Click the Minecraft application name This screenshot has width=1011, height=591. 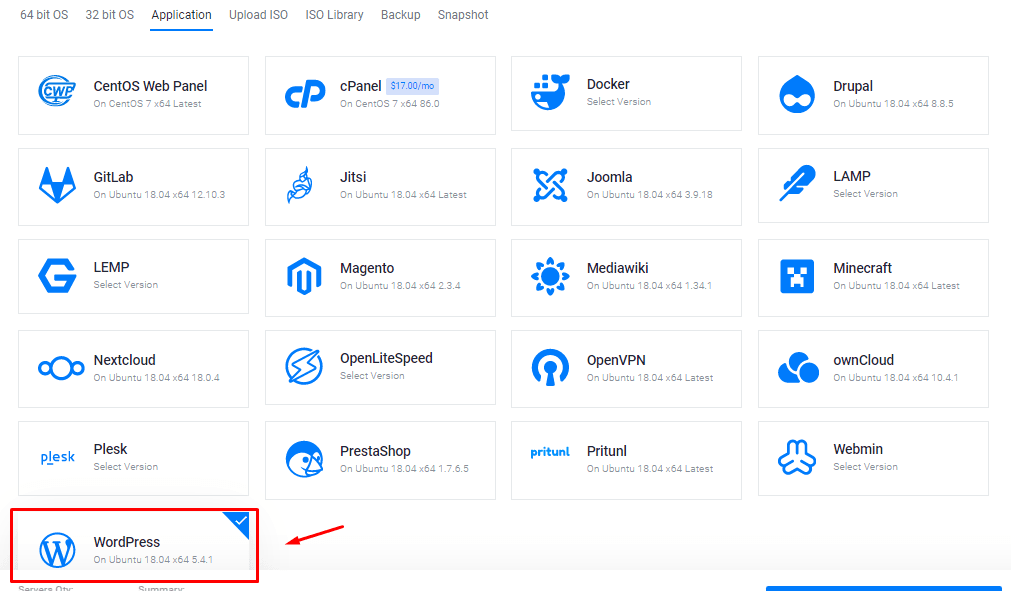tap(863, 268)
